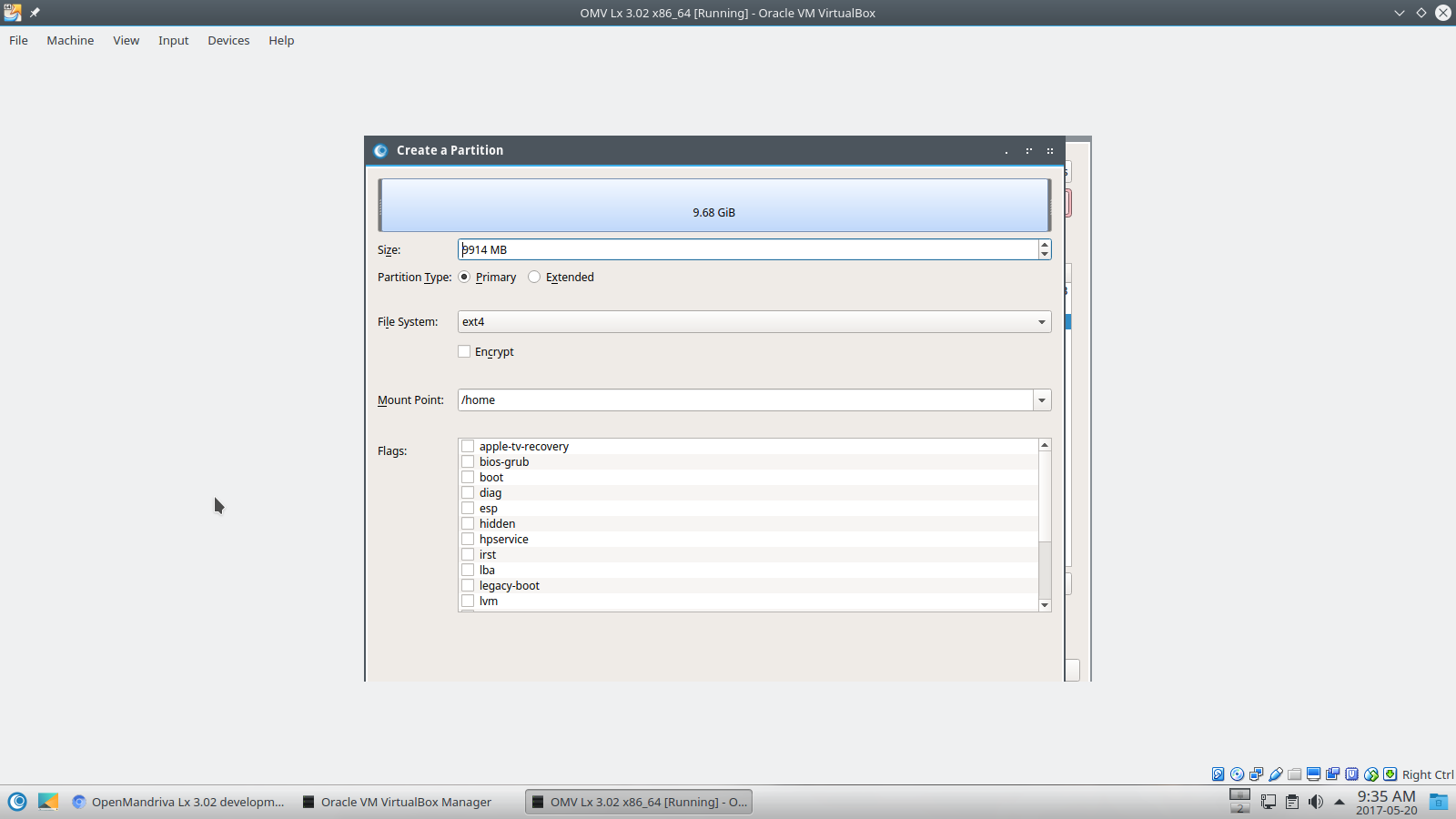Click the shared folders status icon
This screenshot has height=819, width=1456.
1295,774
